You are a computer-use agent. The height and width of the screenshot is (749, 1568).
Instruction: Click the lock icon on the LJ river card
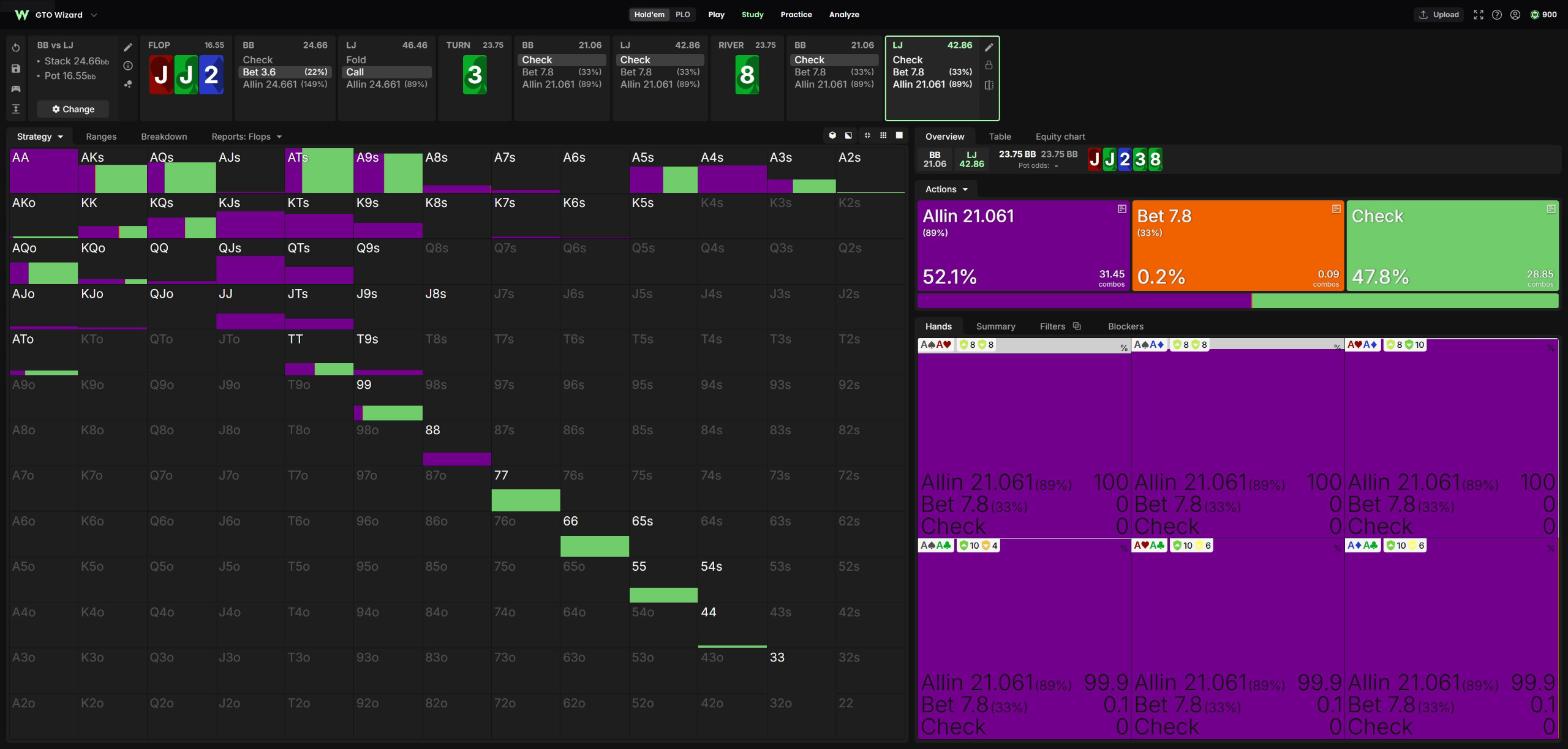coord(989,65)
